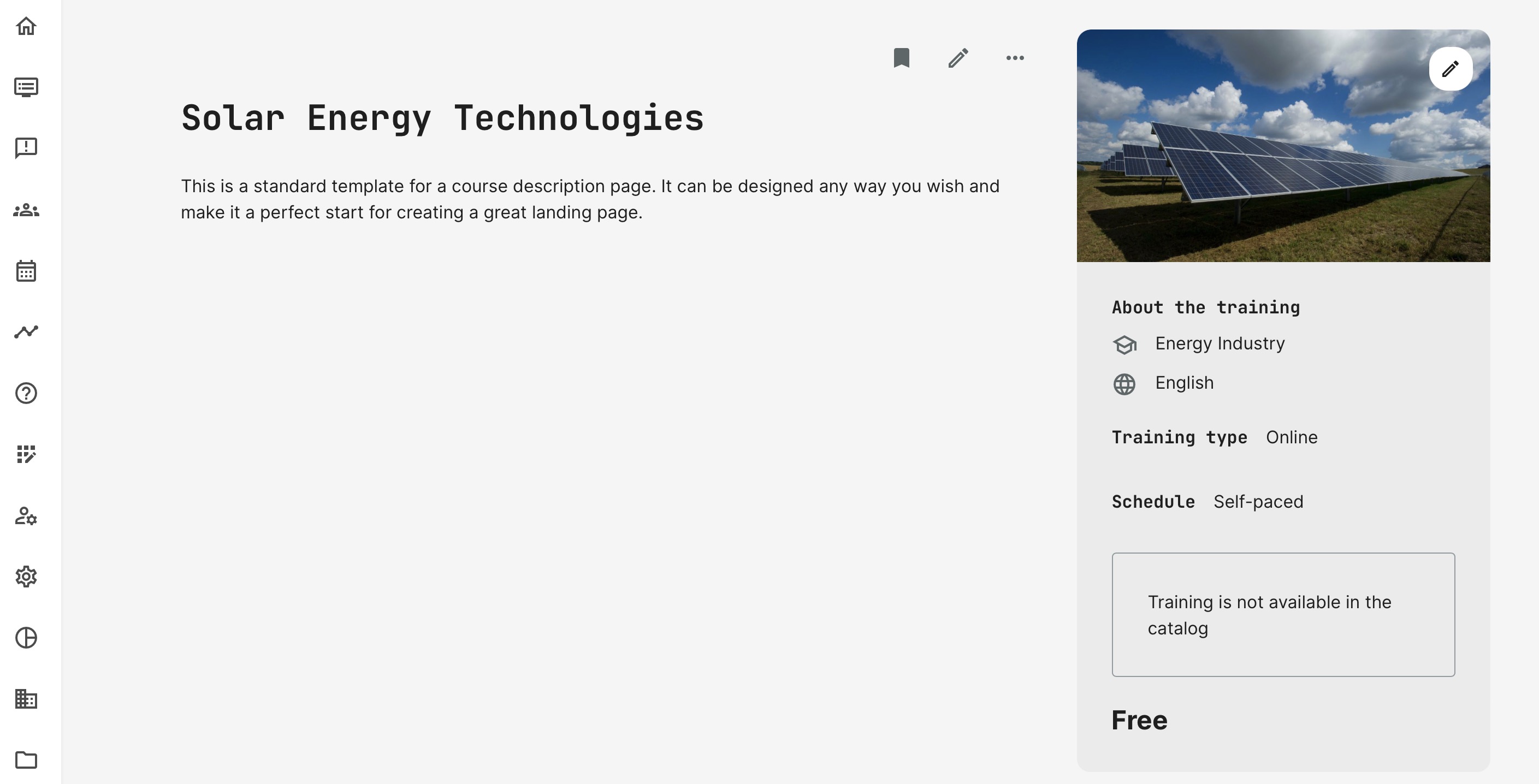Open the organization building icon
The width and height of the screenshot is (1539, 784).
[x=26, y=699]
